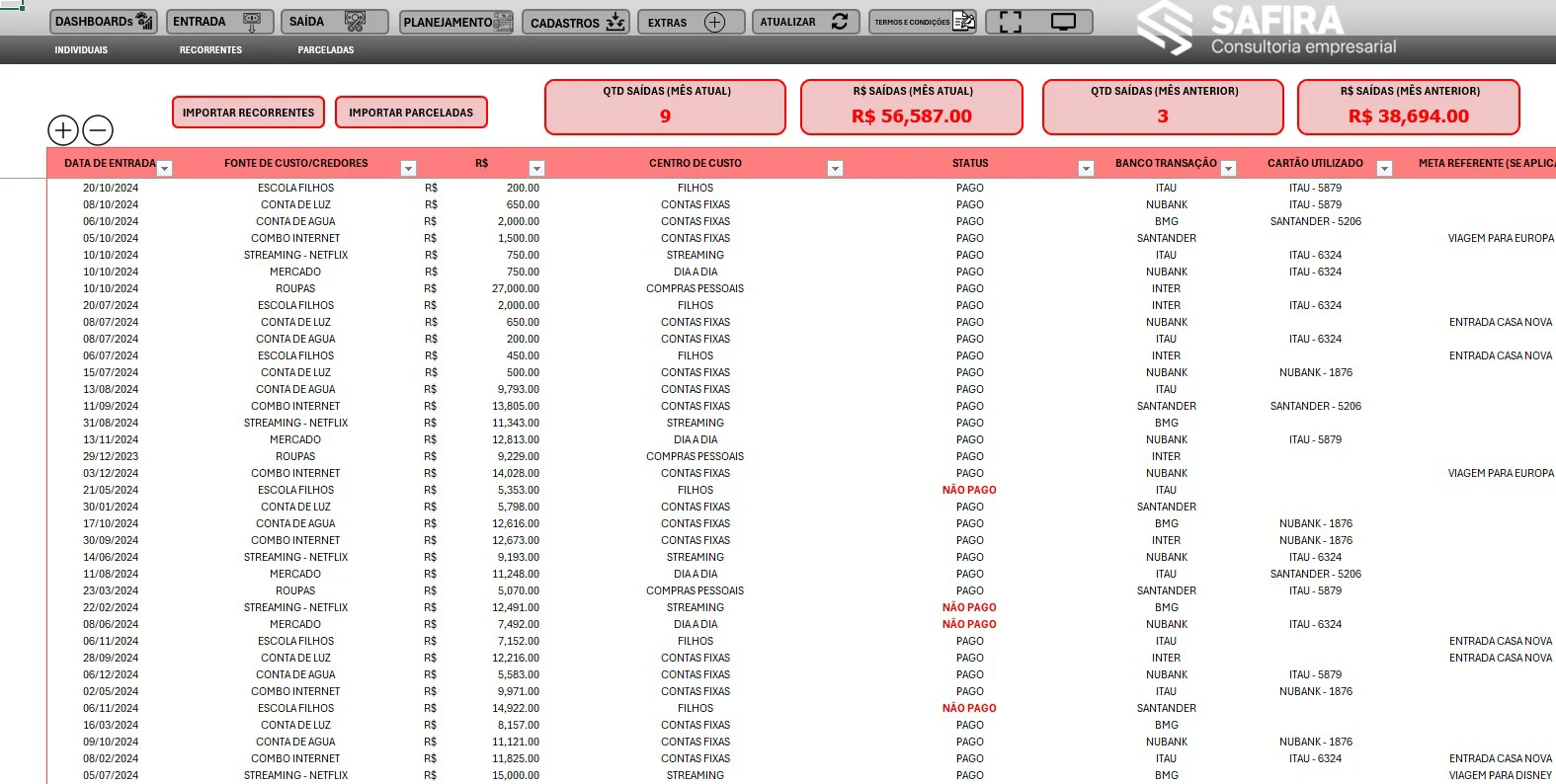
Task: Open the Dashboards section
Action: click(x=104, y=22)
